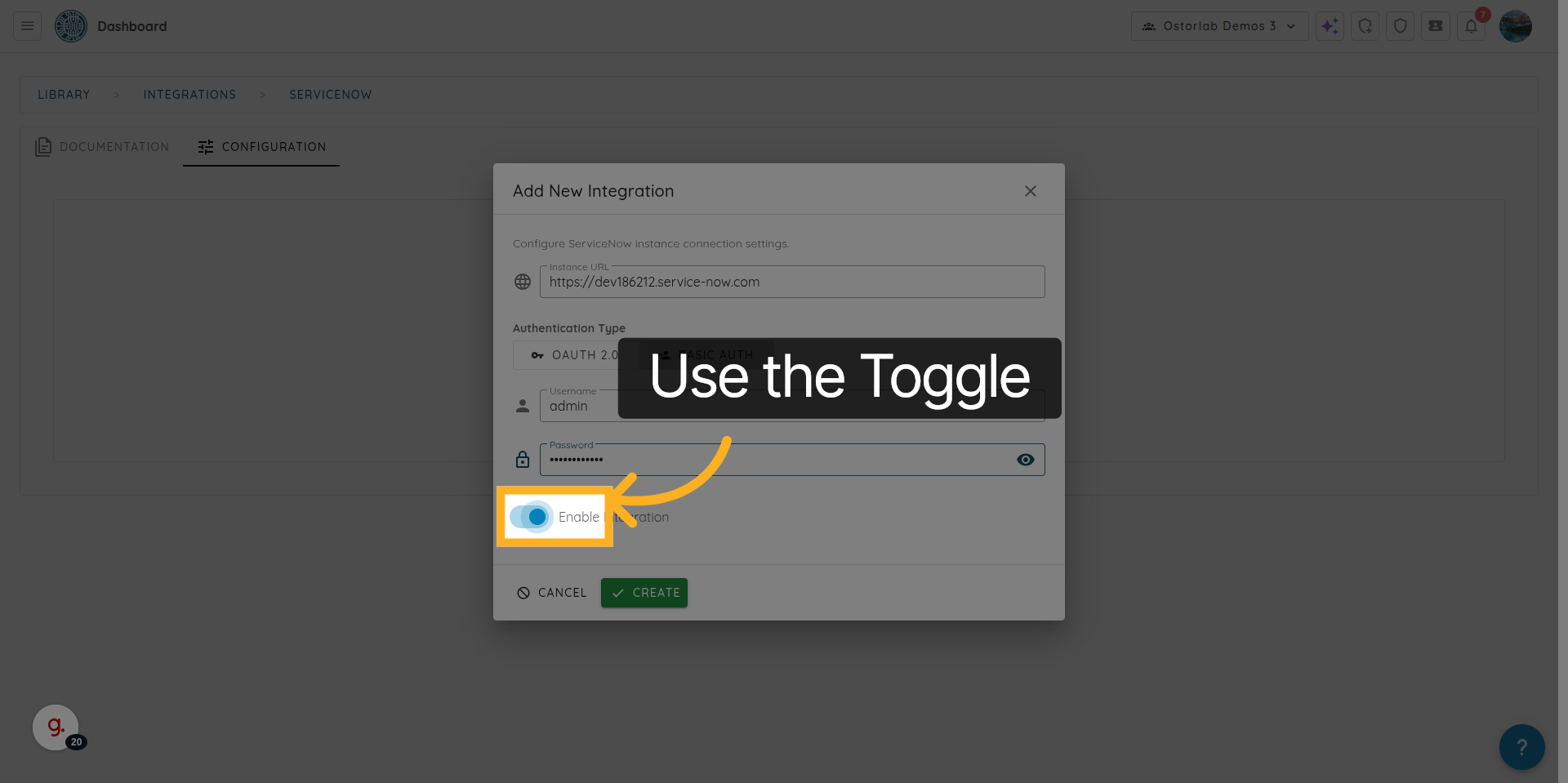The width and height of the screenshot is (1568, 783).
Task: Open the help question mark bubble
Action: tap(1521, 746)
